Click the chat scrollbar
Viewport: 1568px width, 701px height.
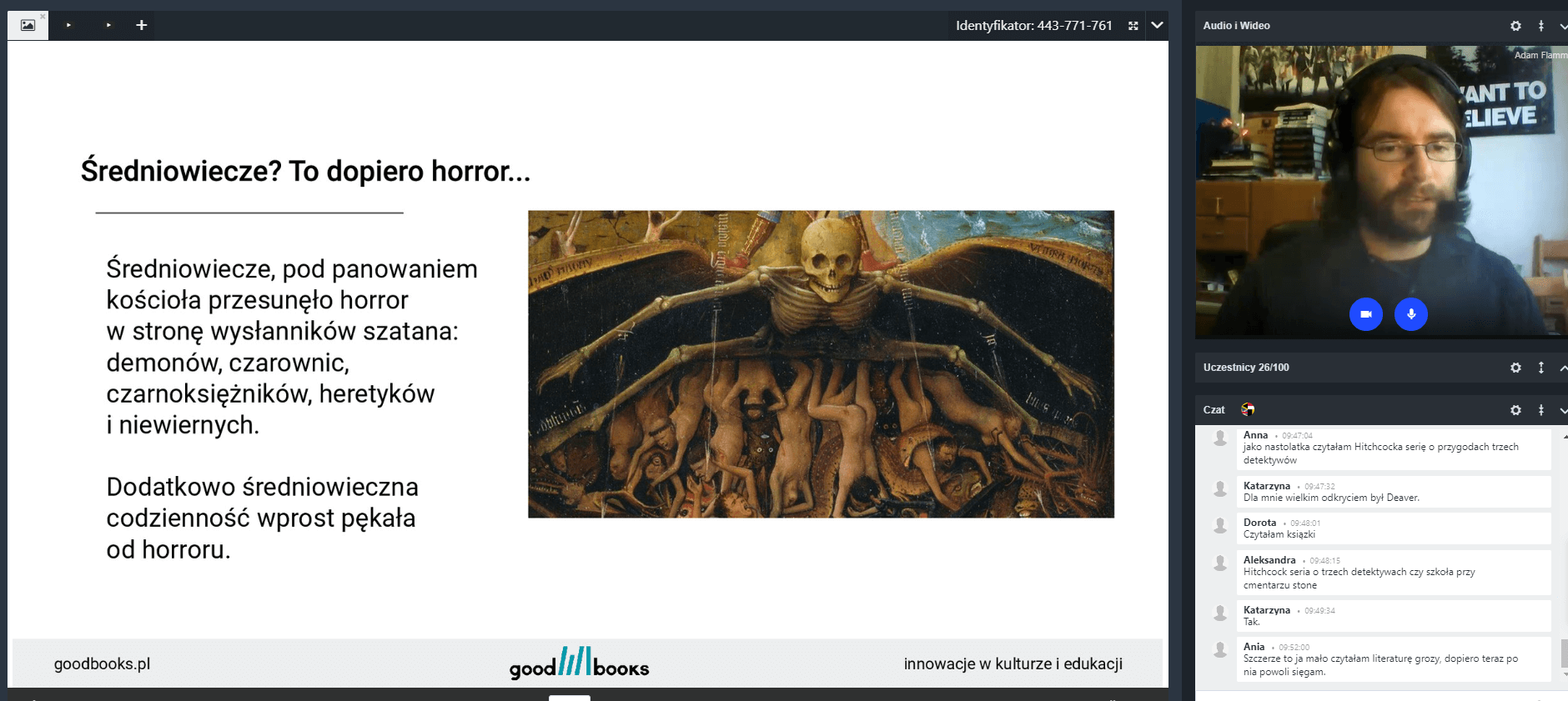(x=1564, y=653)
